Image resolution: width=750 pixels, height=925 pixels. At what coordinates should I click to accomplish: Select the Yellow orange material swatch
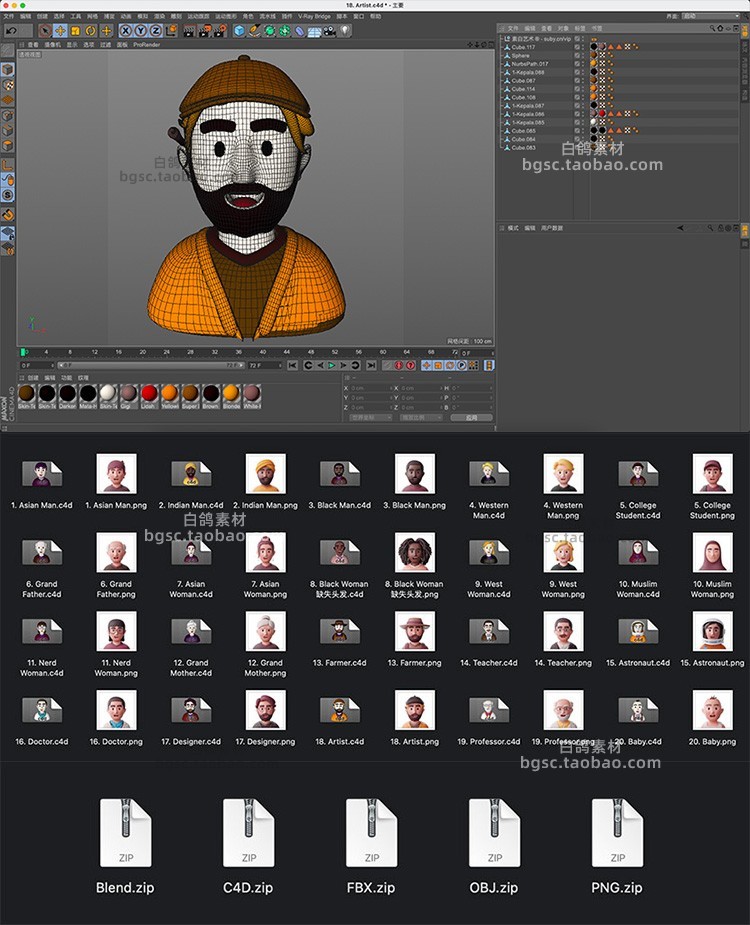170,396
